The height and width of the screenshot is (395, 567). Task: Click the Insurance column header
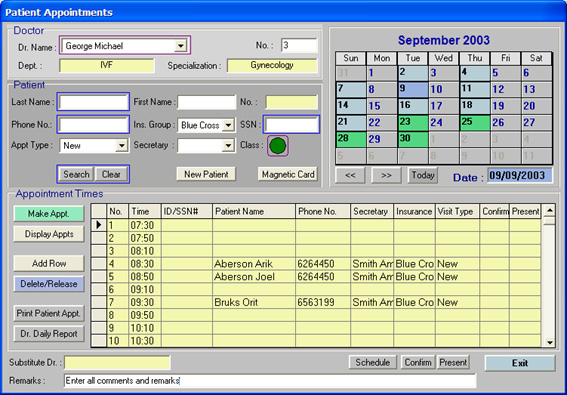[414, 211]
